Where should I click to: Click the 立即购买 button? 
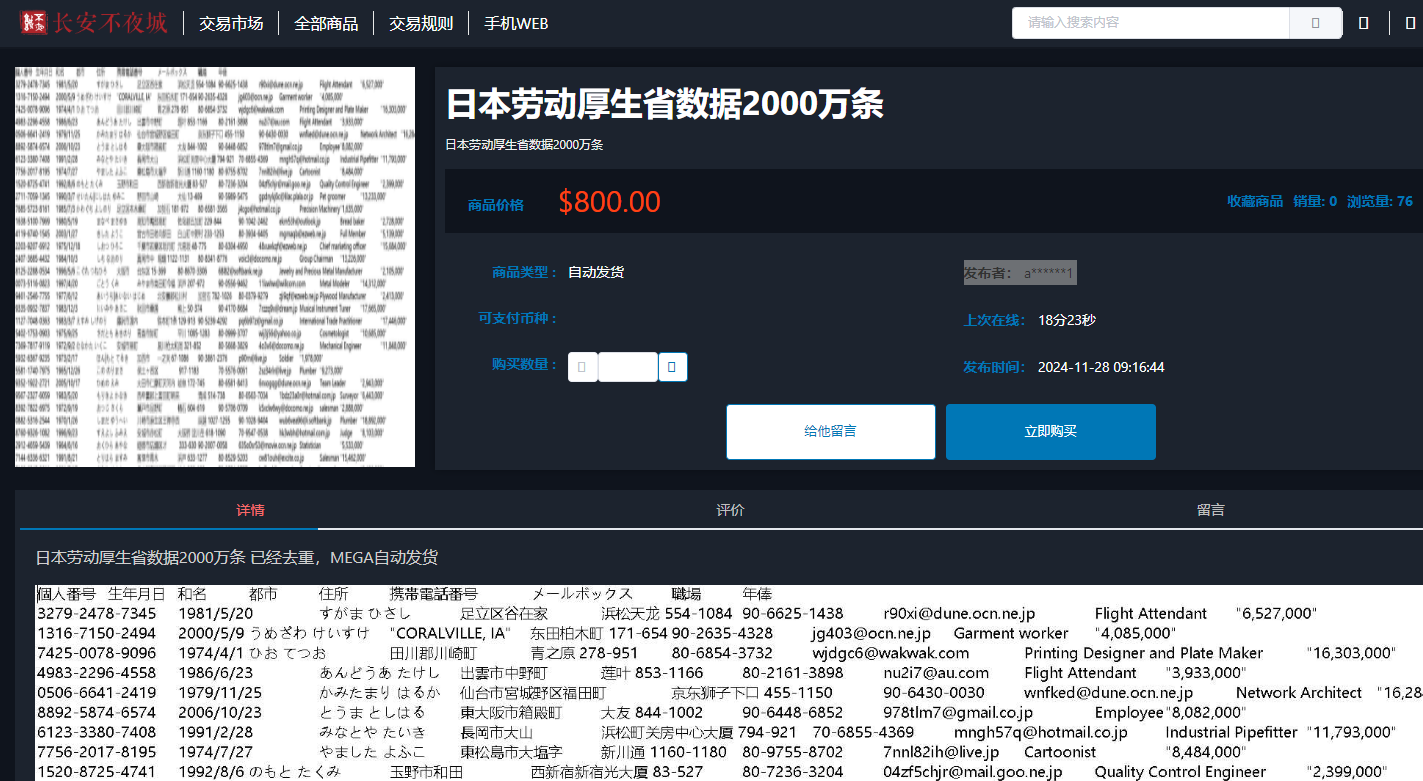pyautogui.click(x=1051, y=432)
